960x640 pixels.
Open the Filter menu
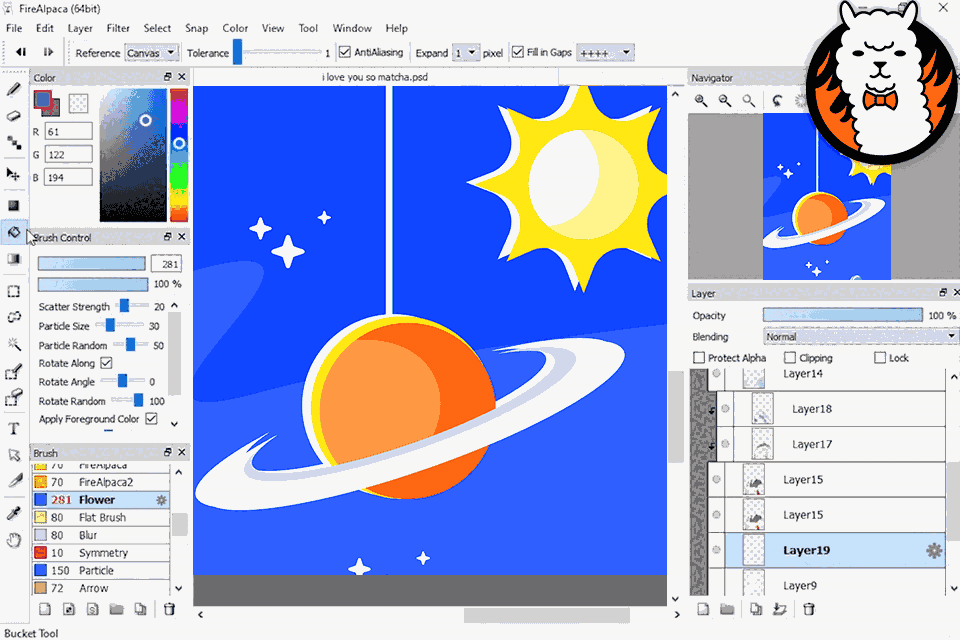click(x=118, y=28)
